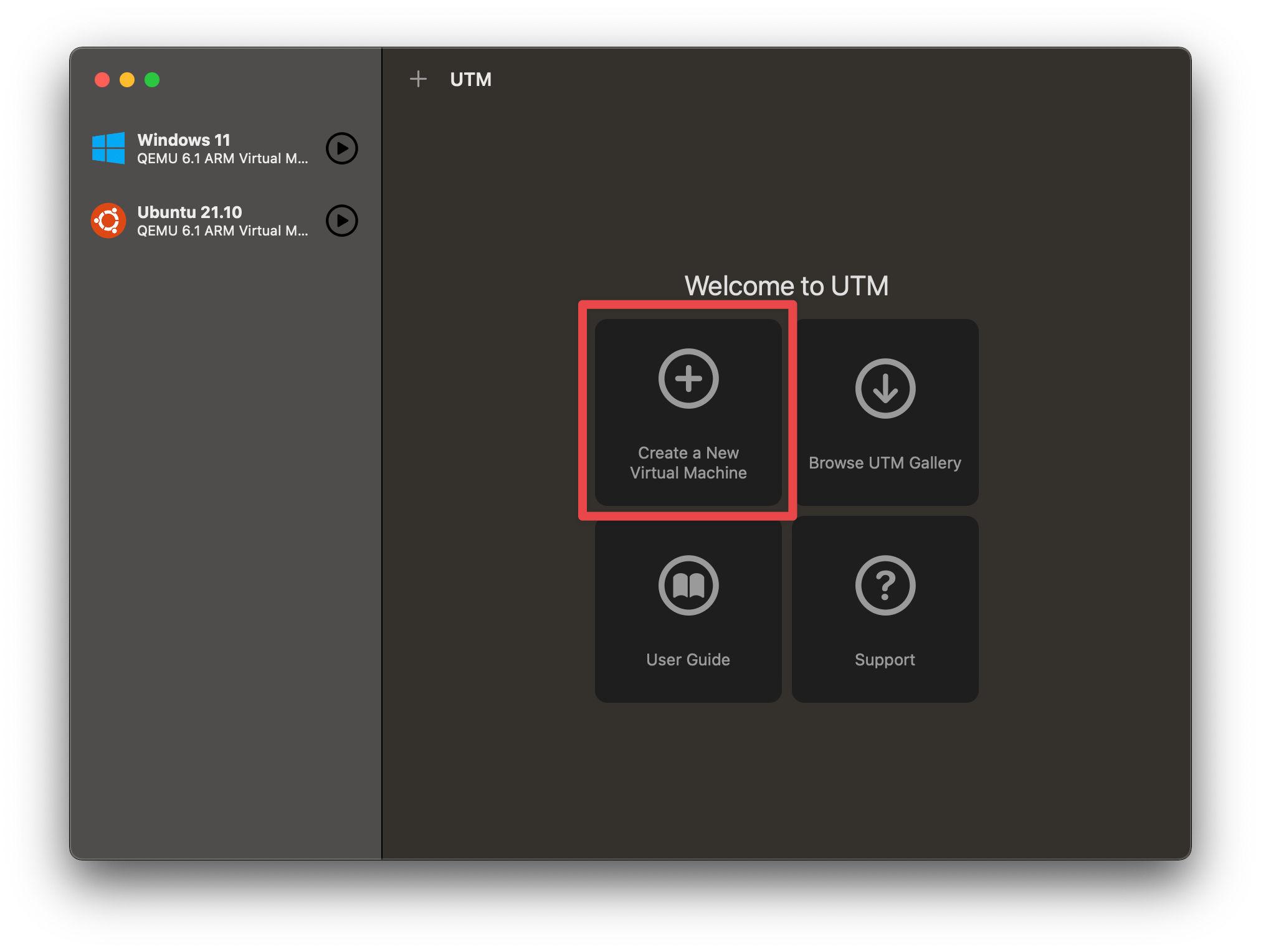Open the Support page
The width and height of the screenshot is (1261, 952).
[885, 609]
